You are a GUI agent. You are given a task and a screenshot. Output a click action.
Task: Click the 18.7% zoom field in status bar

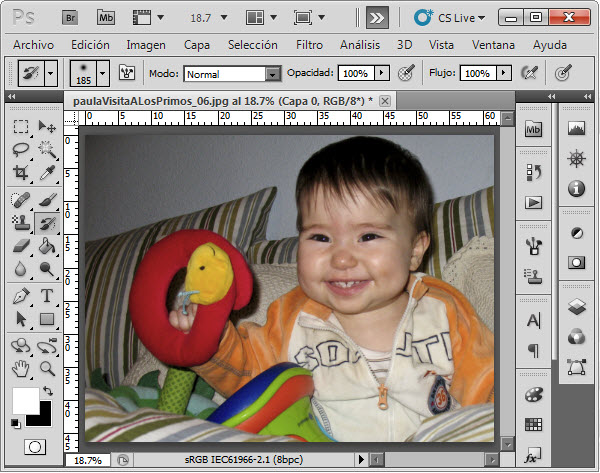click(x=88, y=460)
